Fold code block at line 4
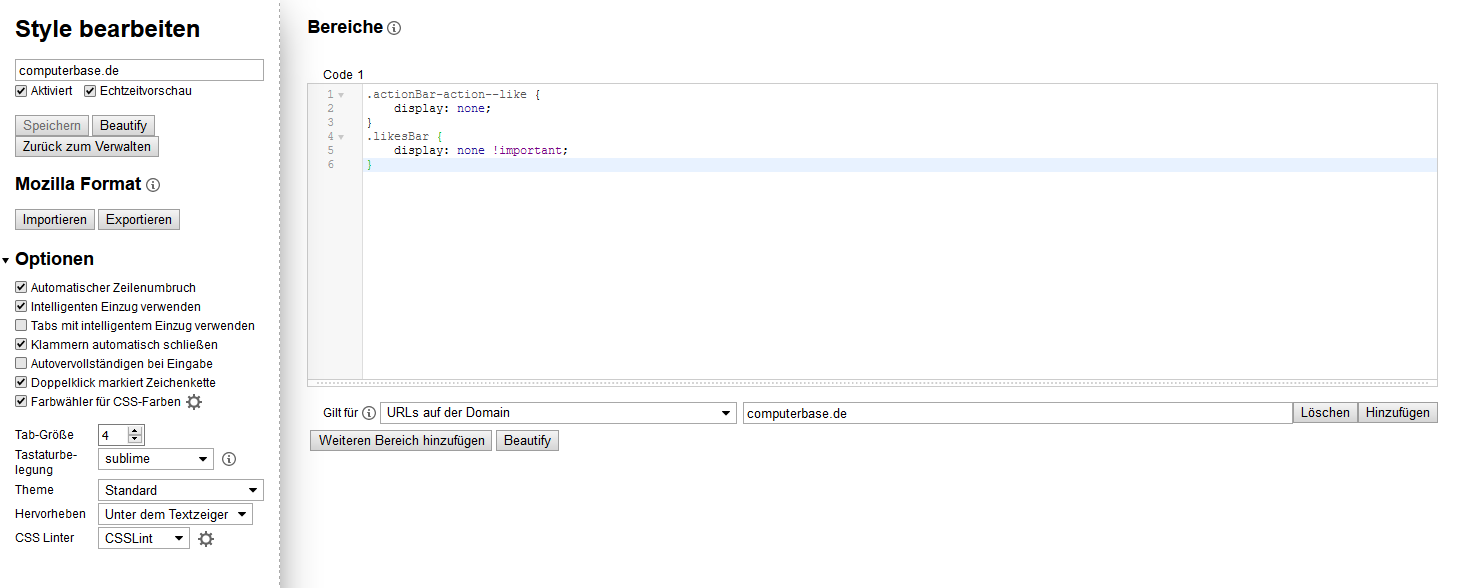The height and width of the screenshot is (588, 1465). (341, 137)
